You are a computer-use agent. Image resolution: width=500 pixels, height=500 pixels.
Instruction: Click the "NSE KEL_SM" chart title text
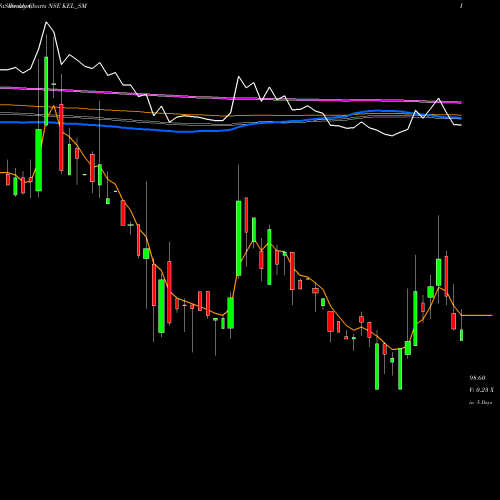pyautogui.click(x=68, y=6)
